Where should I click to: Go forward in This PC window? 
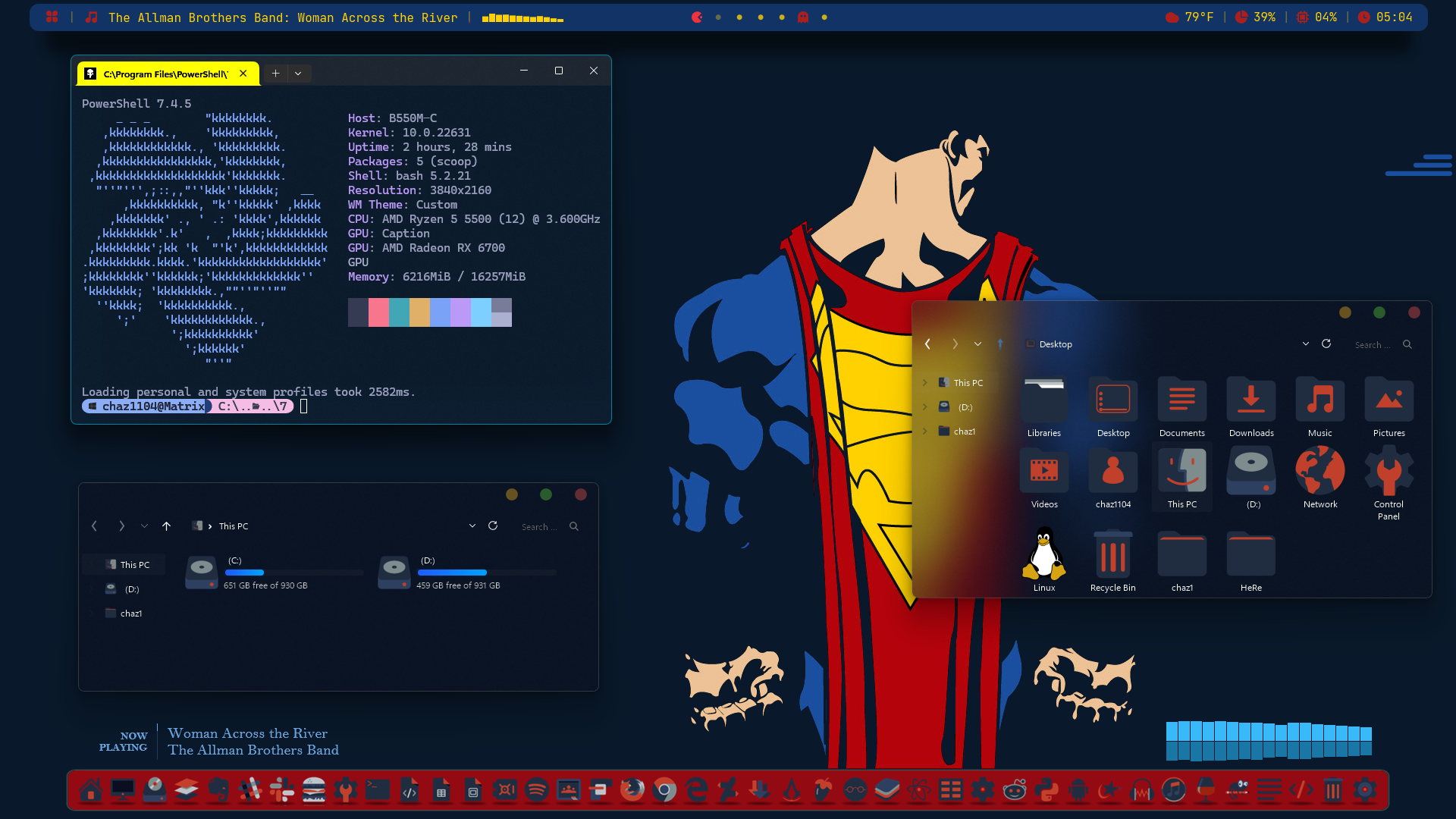[x=121, y=526]
